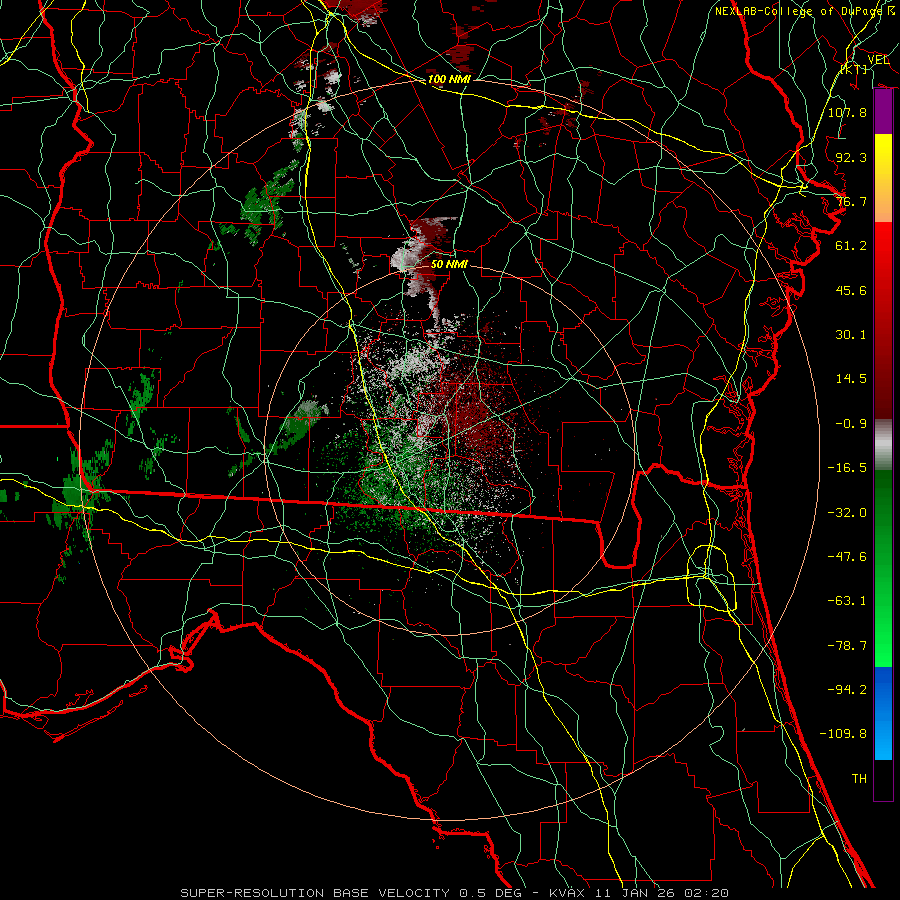This screenshot has width=900, height=900.
Task: Click the green color bar segment
Action: [x=883, y=568]
